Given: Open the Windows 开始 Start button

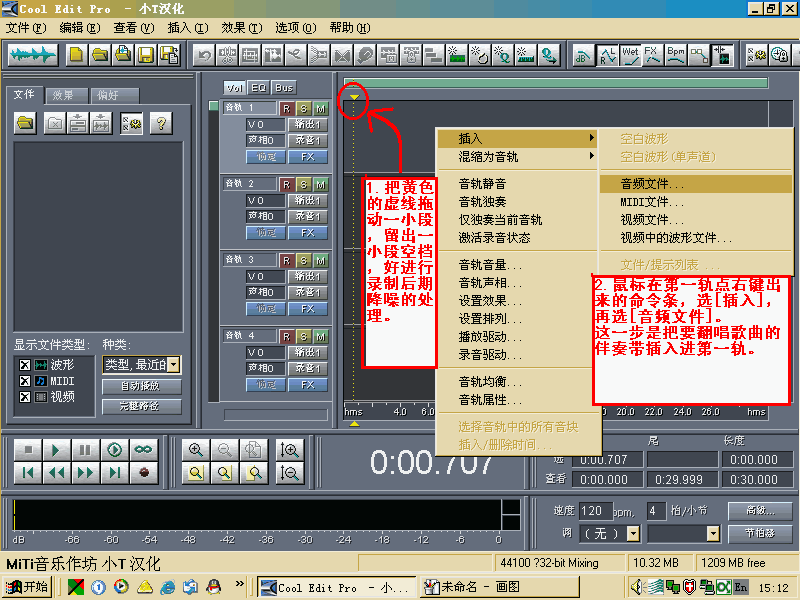Looking at the screenshot, I should tap(28, 587).
